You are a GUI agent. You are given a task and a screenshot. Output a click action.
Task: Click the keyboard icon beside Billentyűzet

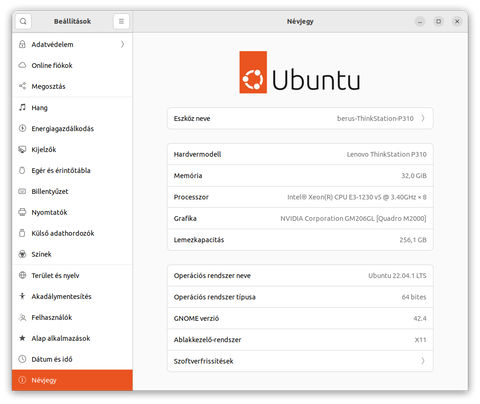pyautogui.click(x=22, y=191)
